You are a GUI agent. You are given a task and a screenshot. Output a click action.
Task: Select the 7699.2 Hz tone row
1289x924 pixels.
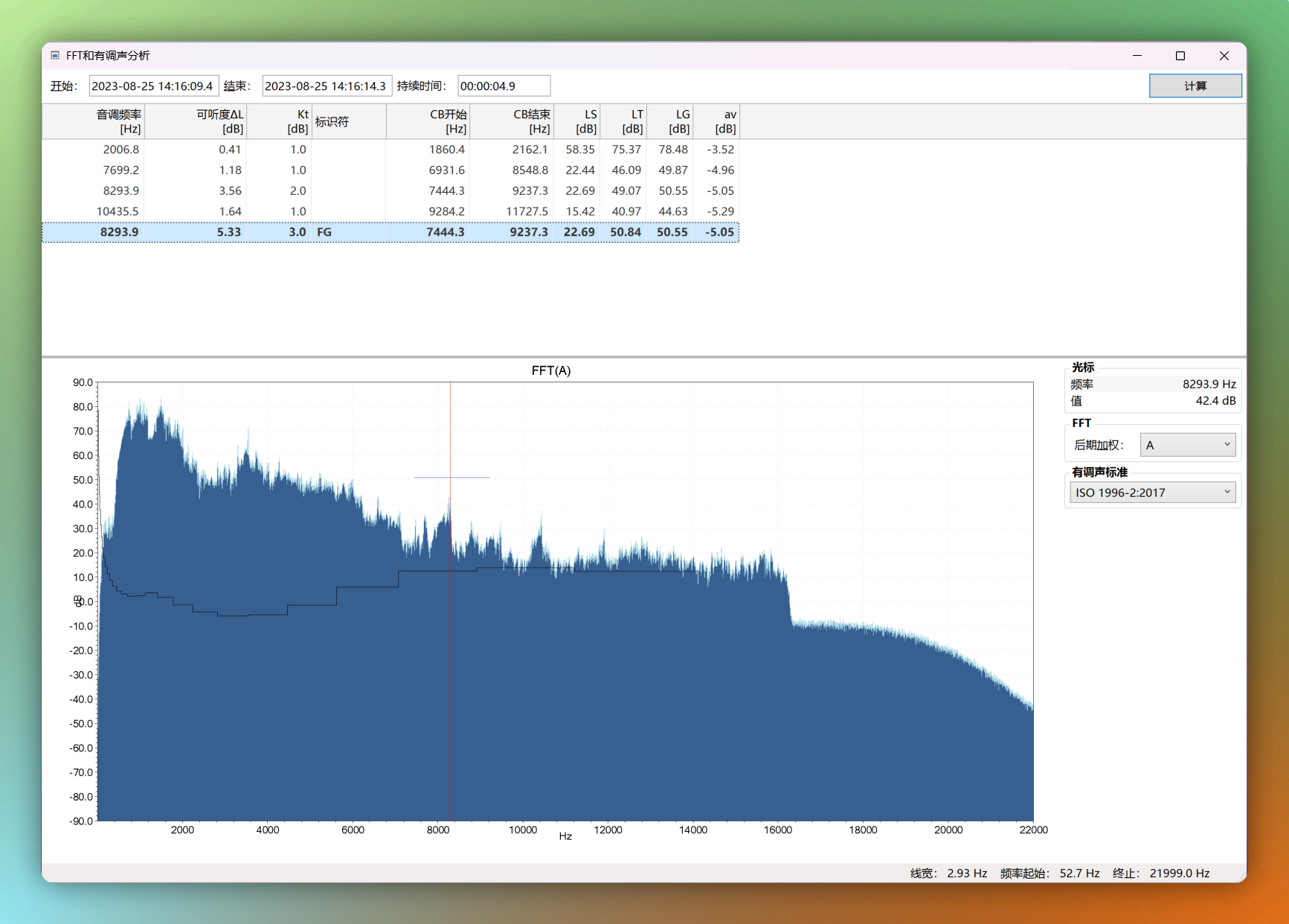tap(120, 170)
